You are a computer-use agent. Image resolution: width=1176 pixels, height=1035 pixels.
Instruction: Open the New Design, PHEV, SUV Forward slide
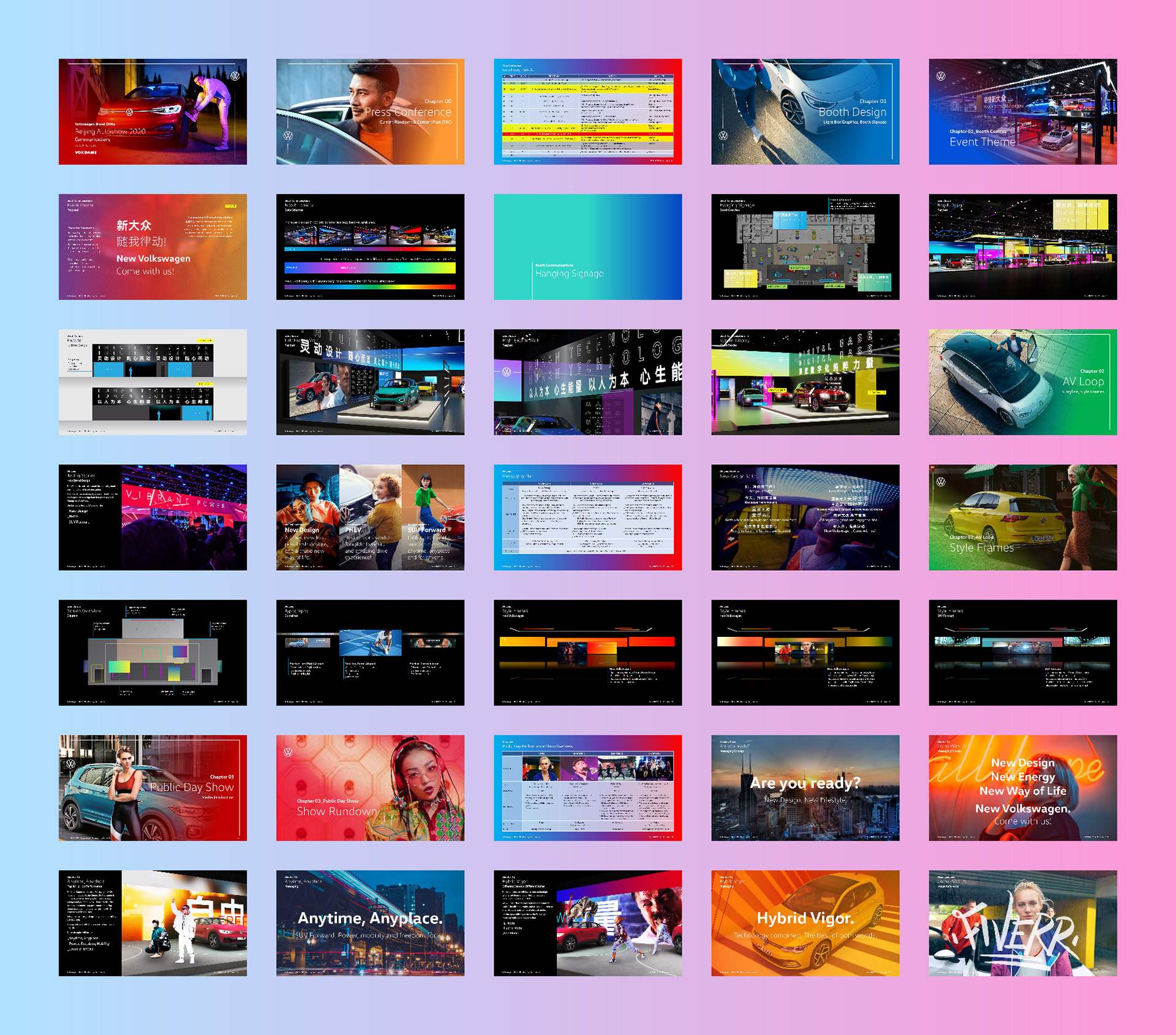point(370,517)
